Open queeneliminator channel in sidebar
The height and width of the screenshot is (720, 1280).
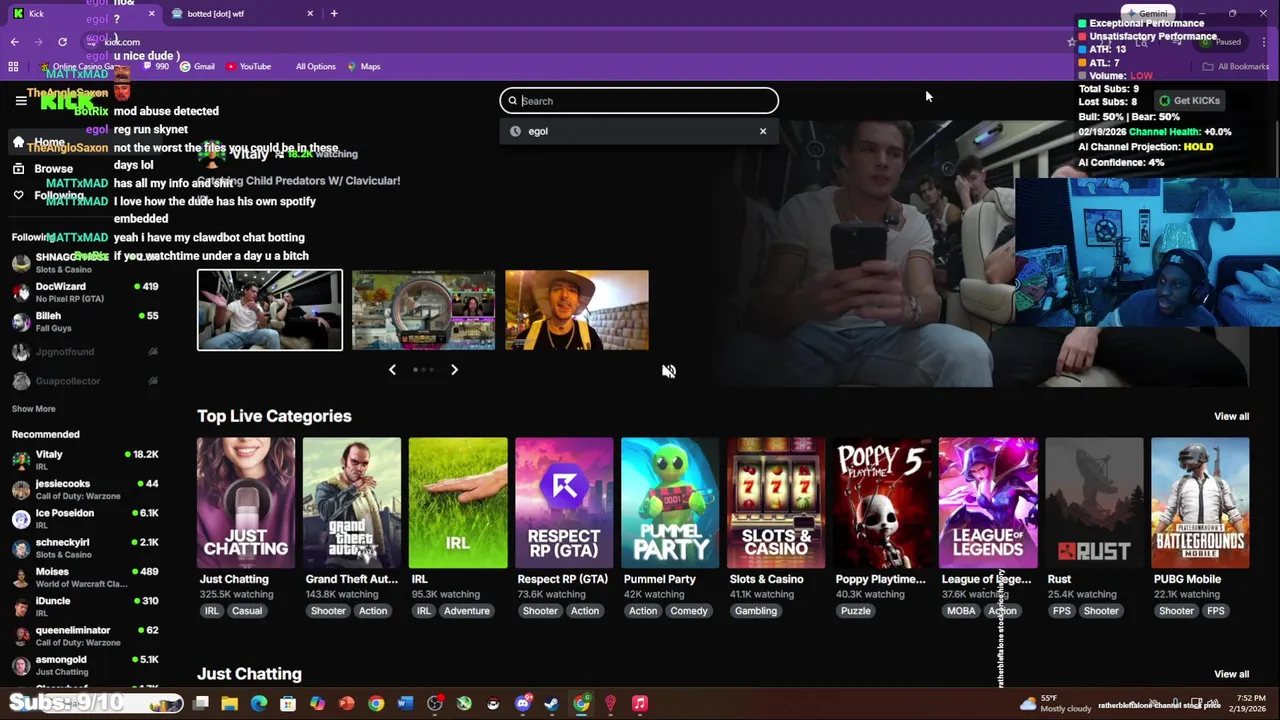[85, 636]
